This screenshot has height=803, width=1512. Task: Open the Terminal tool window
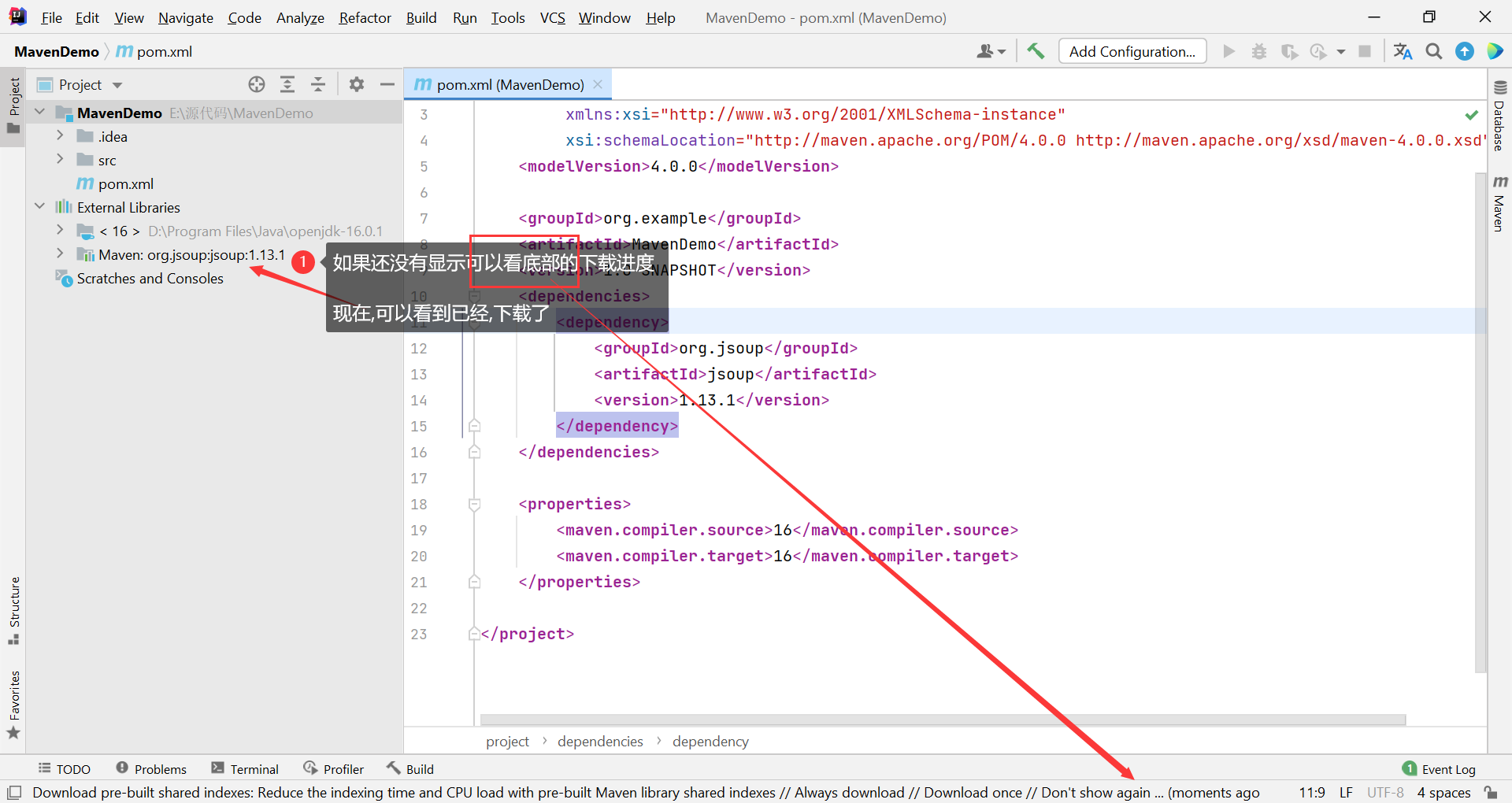point(245,769)
